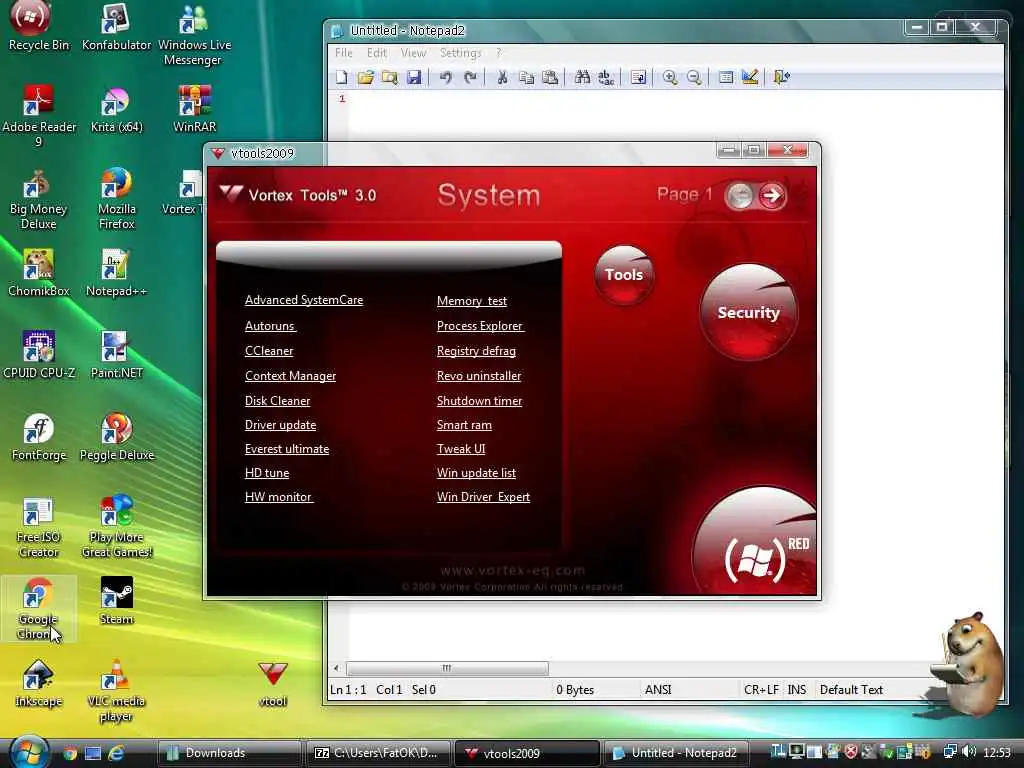Open Process Explorer link

[480, 326]
